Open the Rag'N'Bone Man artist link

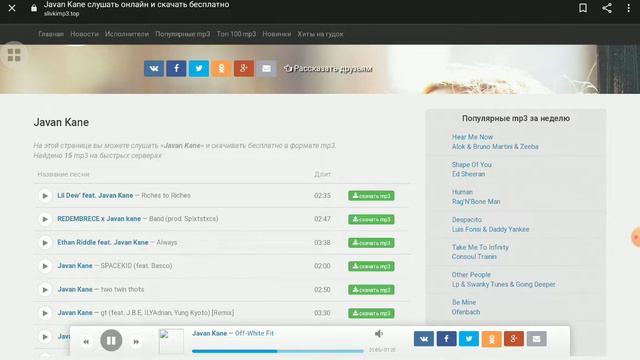pyautogui.click(x=476, y=201)
